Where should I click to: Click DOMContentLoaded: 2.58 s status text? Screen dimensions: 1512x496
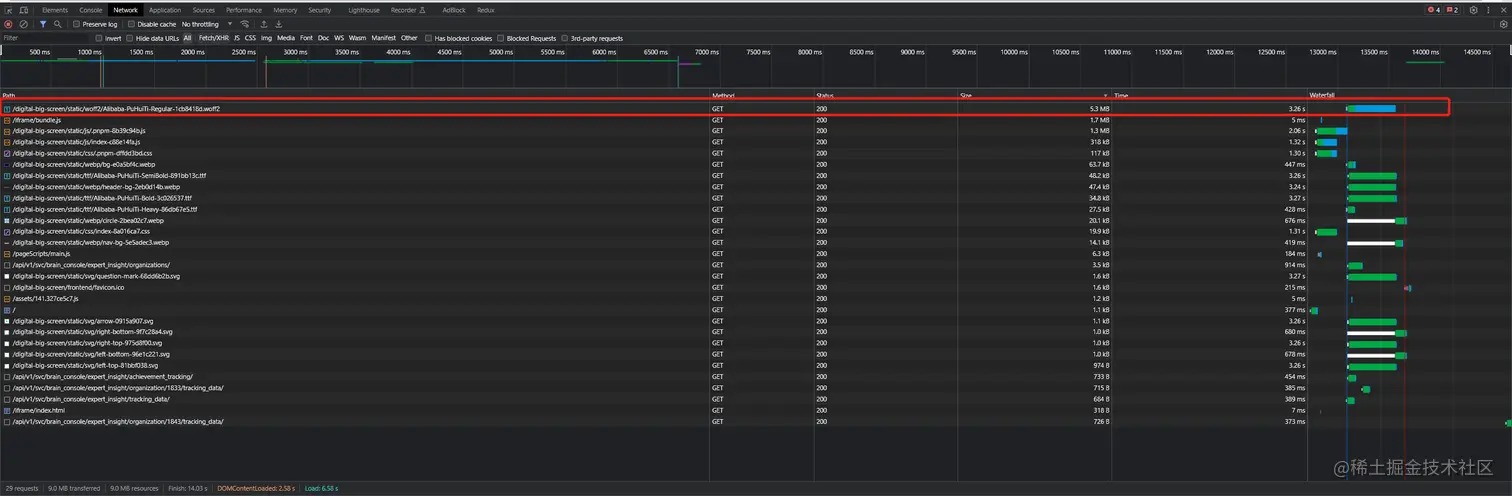258,488
